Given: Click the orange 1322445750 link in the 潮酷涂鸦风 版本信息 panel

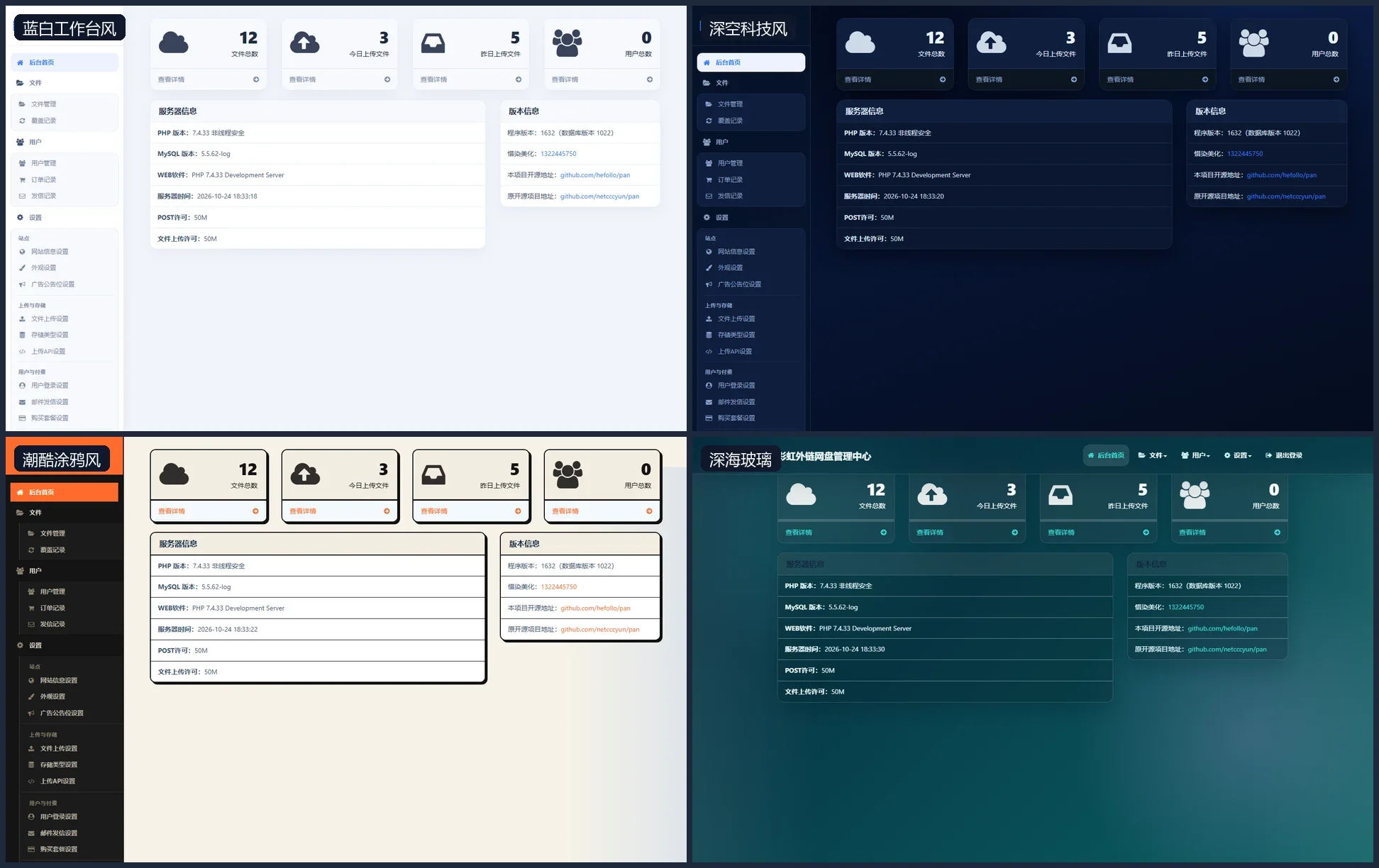Looking at the screenshot, I should tap(559, 587).
